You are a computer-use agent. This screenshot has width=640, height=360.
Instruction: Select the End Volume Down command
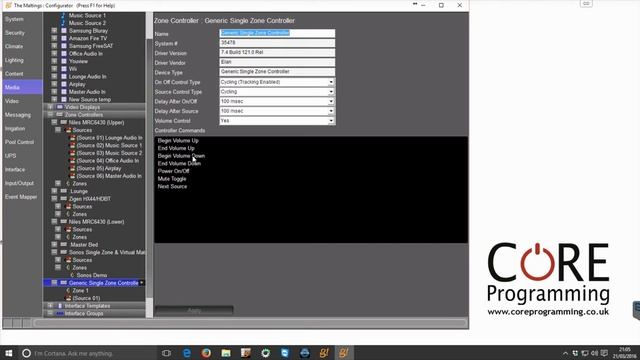(x=179, y=163)
